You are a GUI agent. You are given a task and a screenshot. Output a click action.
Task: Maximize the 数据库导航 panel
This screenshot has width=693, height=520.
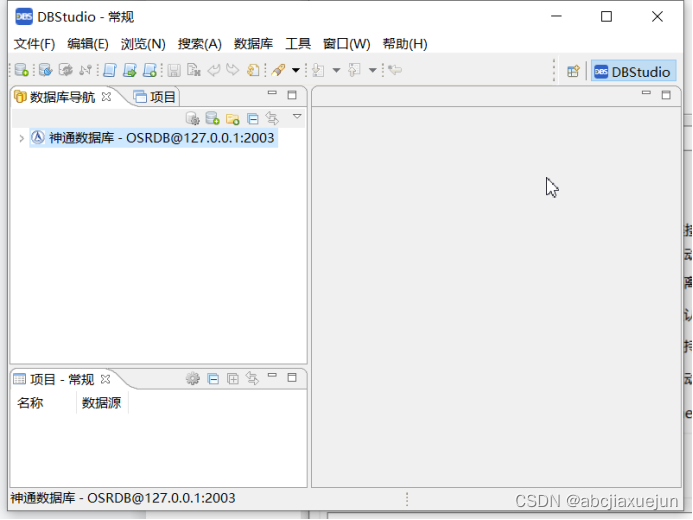tap(292, 95)
